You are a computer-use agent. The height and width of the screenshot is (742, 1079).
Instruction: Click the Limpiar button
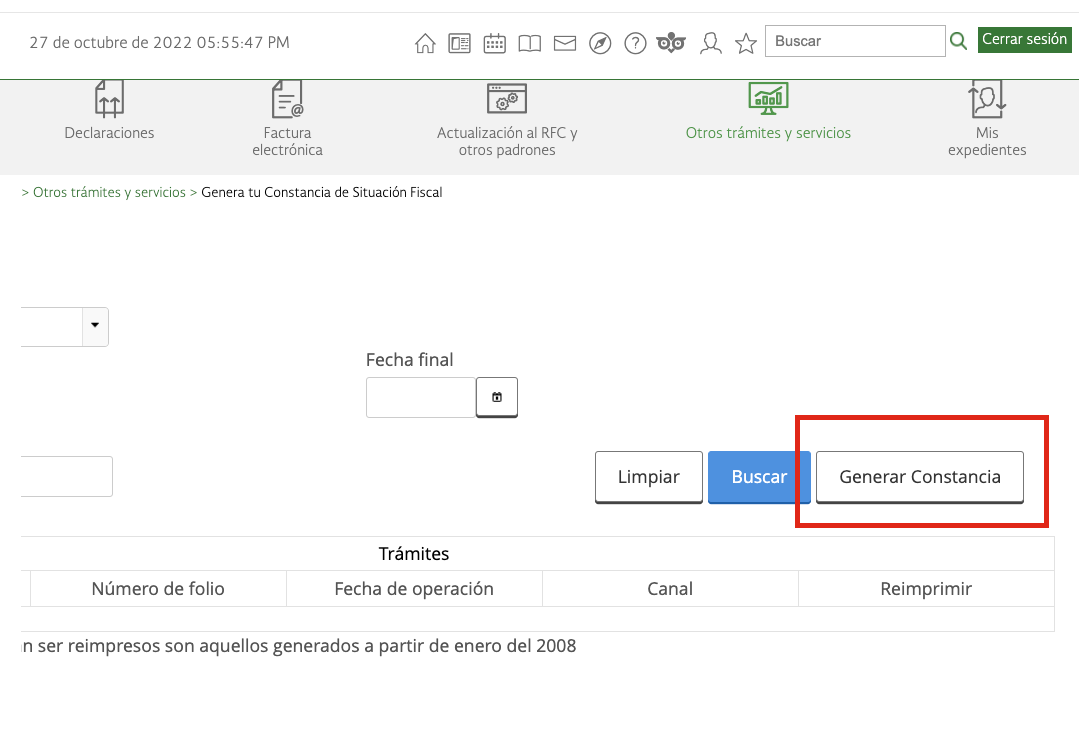click(648, 477)
